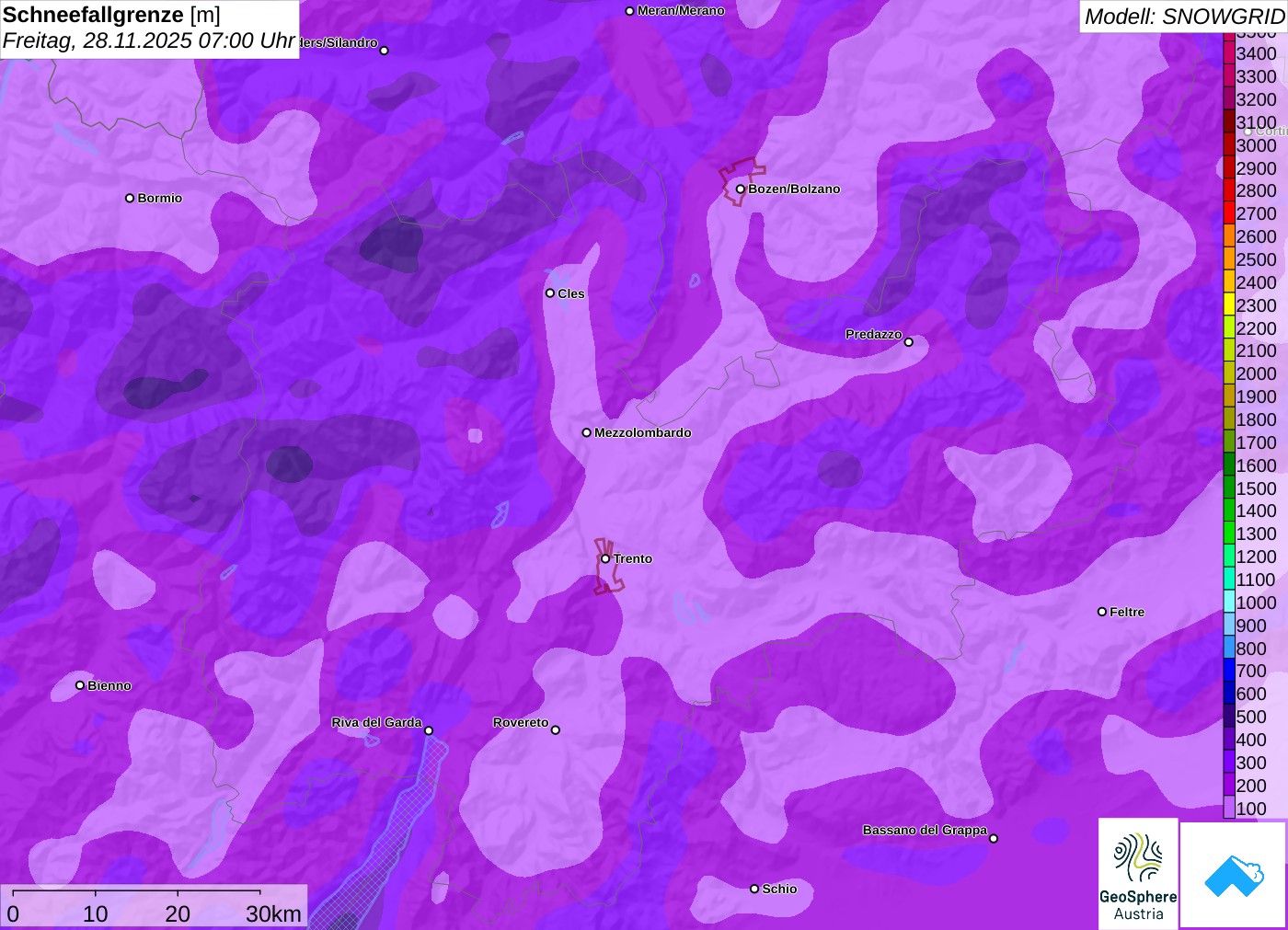Click the legend value '2000'
The width and height of the screenshot is (1288, 930).
point(1257,373)
